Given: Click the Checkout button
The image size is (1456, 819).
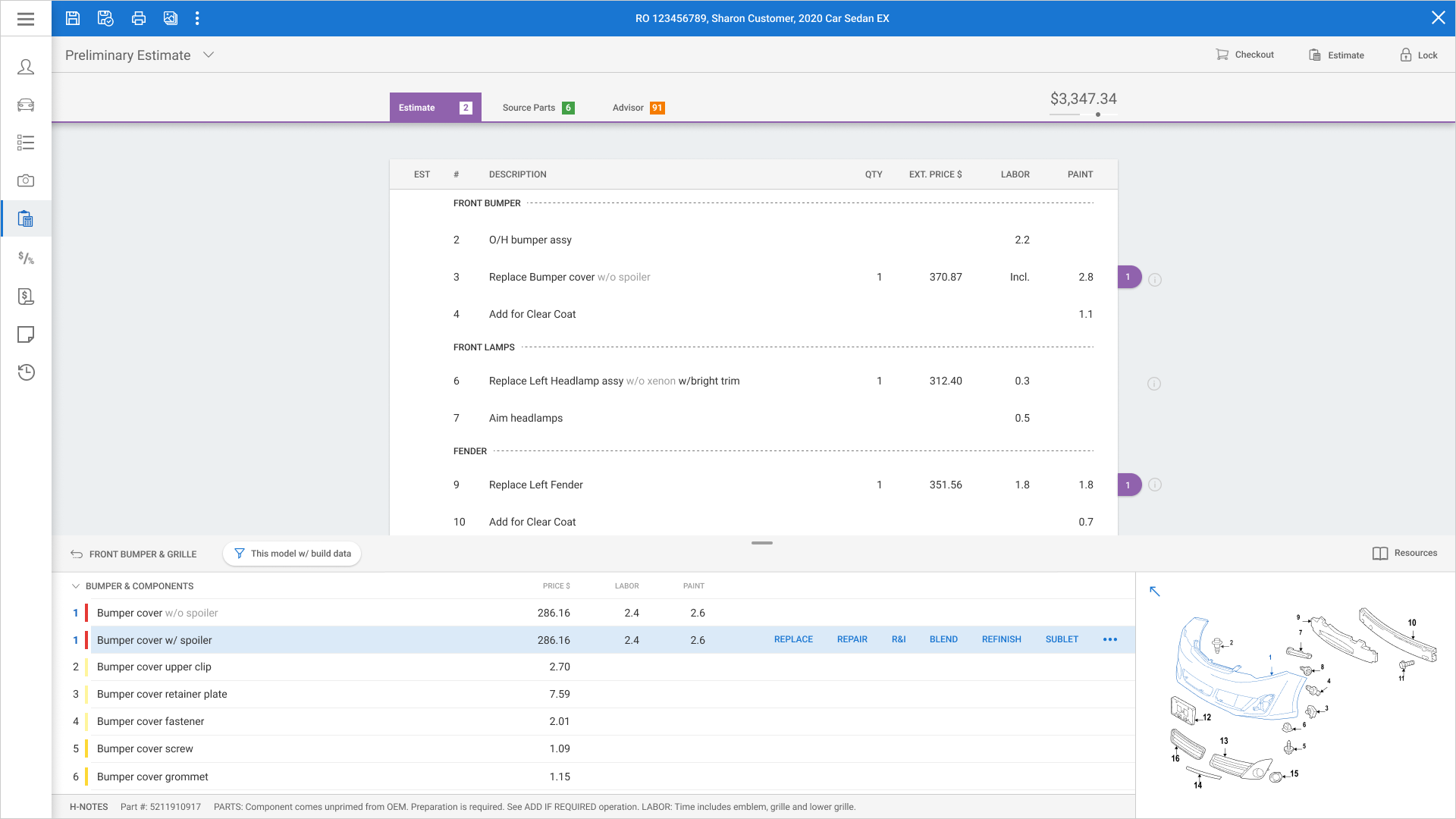Looking at the screenshot, I should 1244,55.
